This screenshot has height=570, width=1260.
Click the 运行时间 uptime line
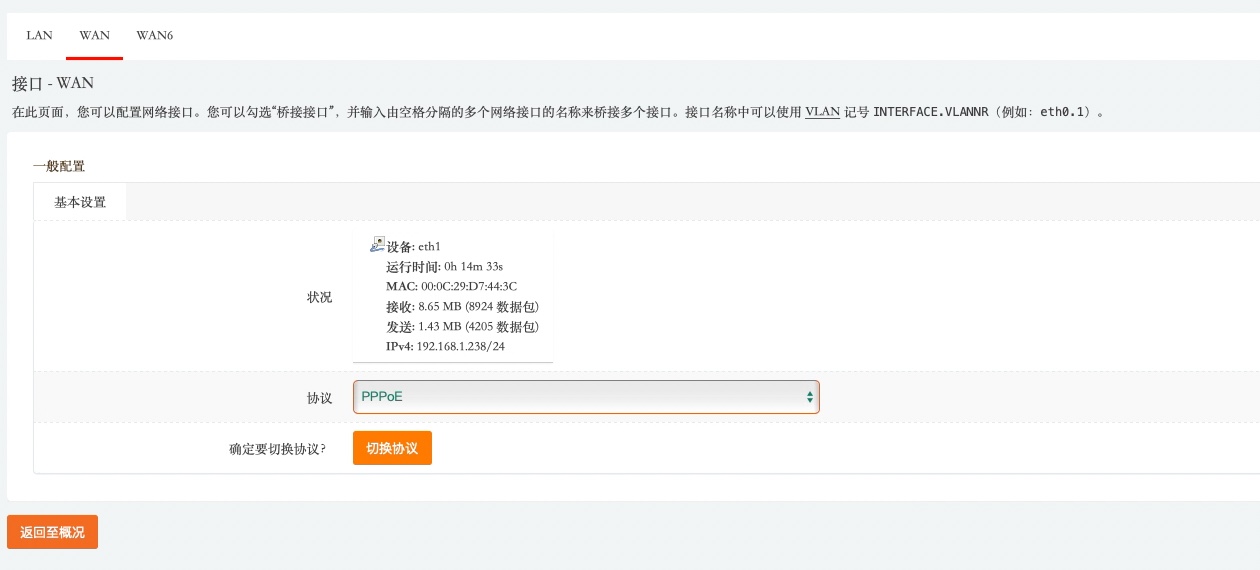444,266
